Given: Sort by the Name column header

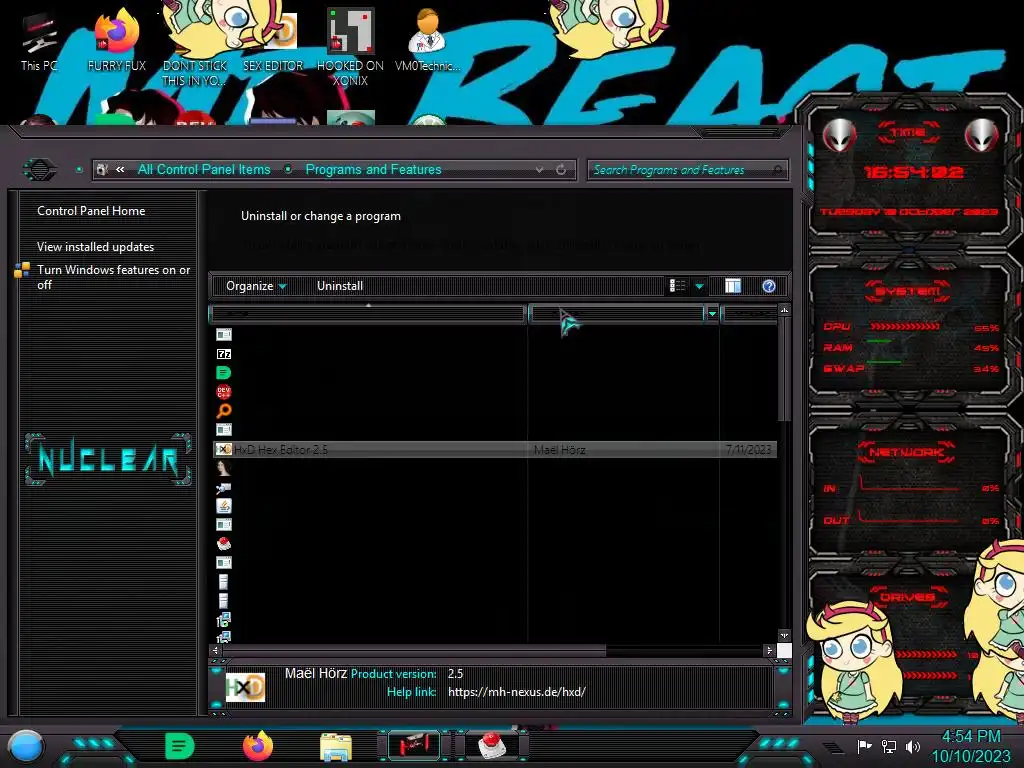Looking at the screenshot, I should 368,314.
